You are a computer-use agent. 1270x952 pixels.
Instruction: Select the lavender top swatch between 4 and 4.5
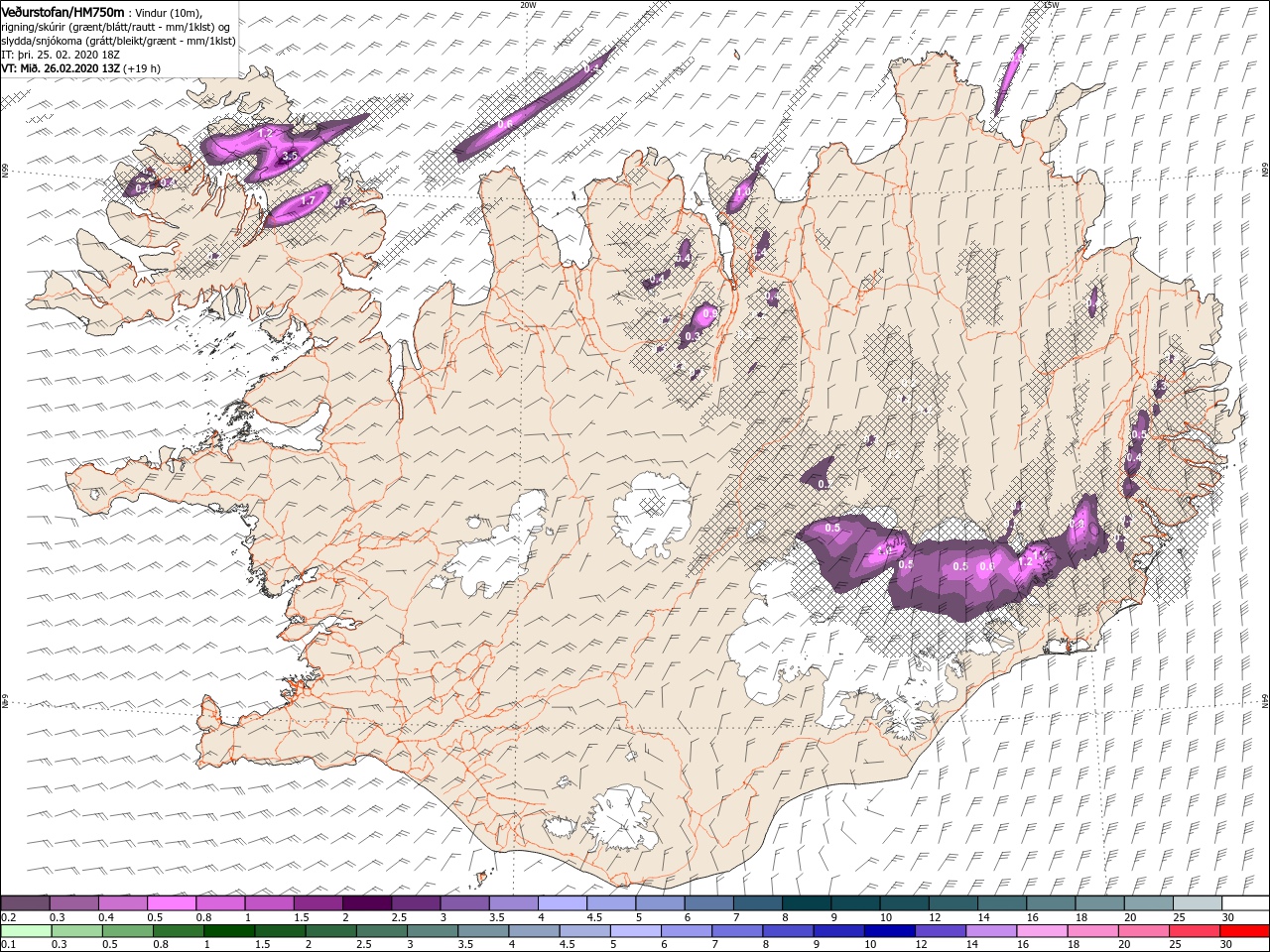pos(562,903)
